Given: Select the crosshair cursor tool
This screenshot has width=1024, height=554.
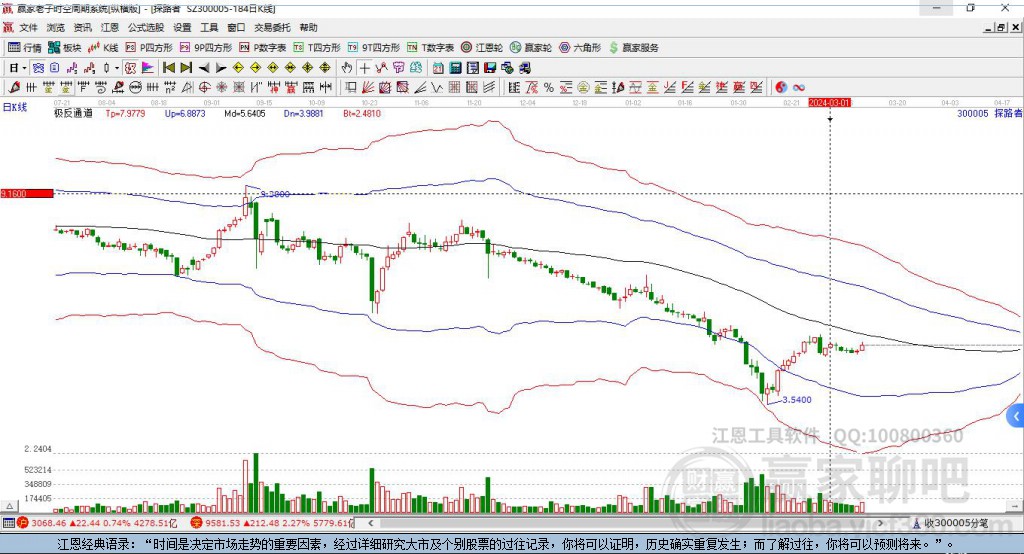Looking at the screenshot, I should coord(364,67).
